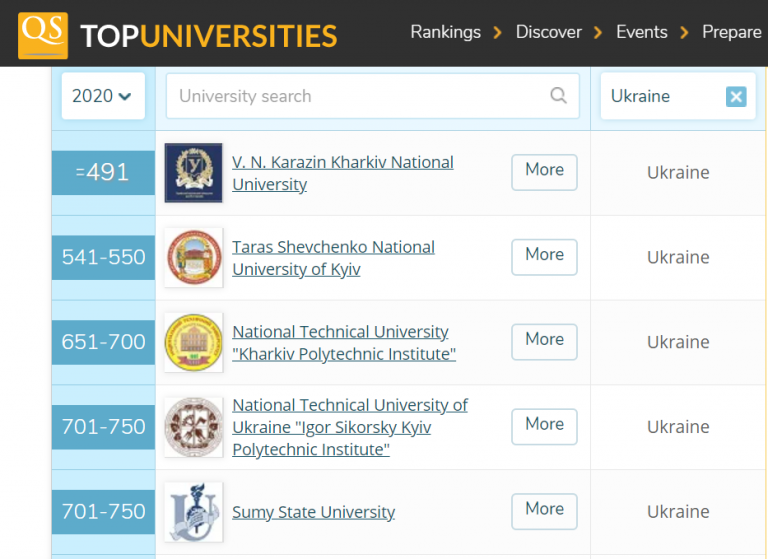This screenshot has height=559, width=768.
Task: Expand the chevron after Events
Action: coord(684,33)
